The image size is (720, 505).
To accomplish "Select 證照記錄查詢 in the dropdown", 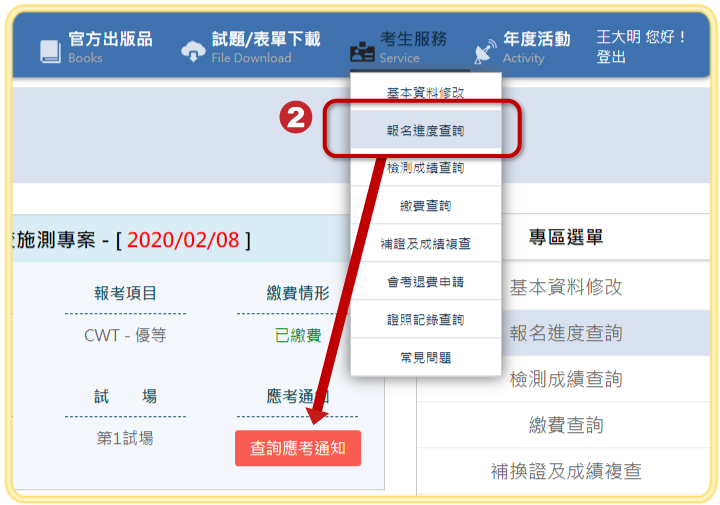I will click(x=426, y=320).
